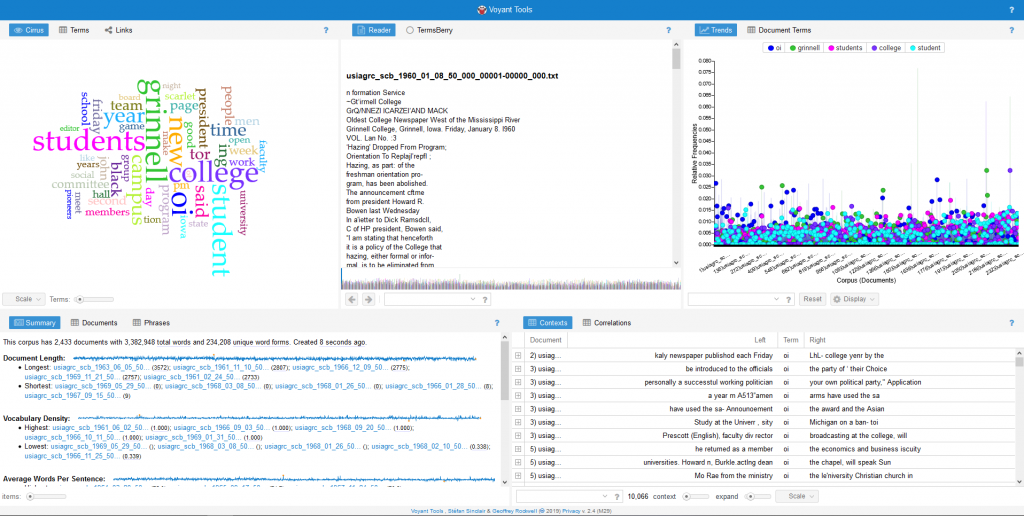Open help for the Cirrus panel

coord(326,31)
